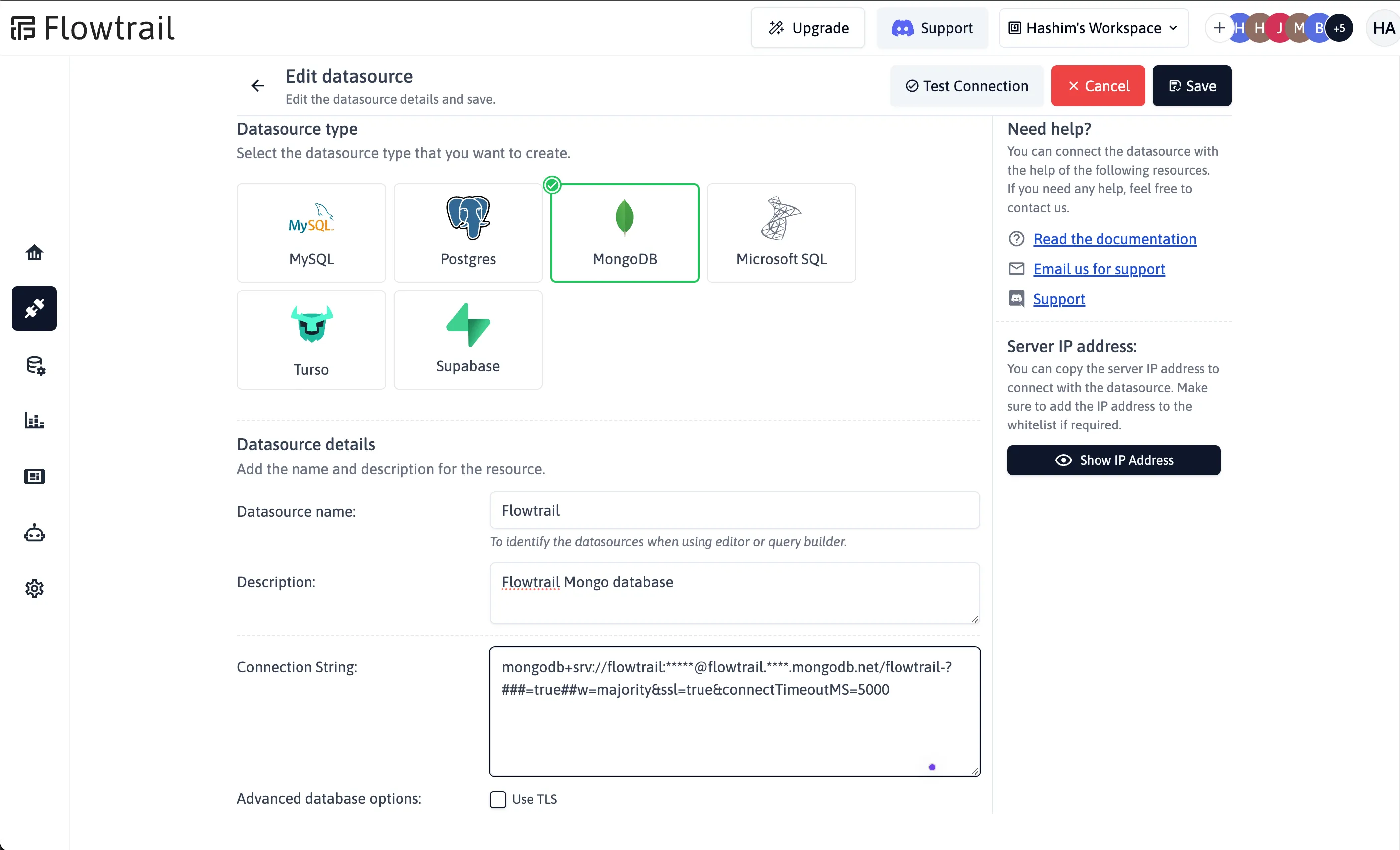The width and height of the screenshot is (1400, 850).
Task: Open the settings gear icon
Action: pos(34,589)
